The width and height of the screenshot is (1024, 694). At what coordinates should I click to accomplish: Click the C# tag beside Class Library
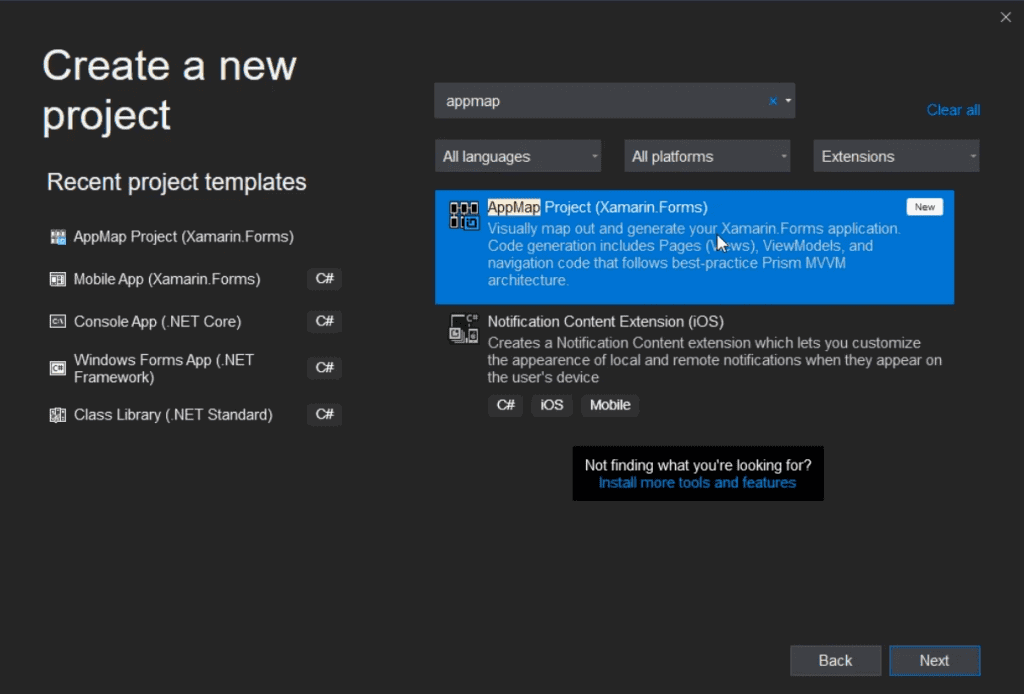[x=325, y=415]
